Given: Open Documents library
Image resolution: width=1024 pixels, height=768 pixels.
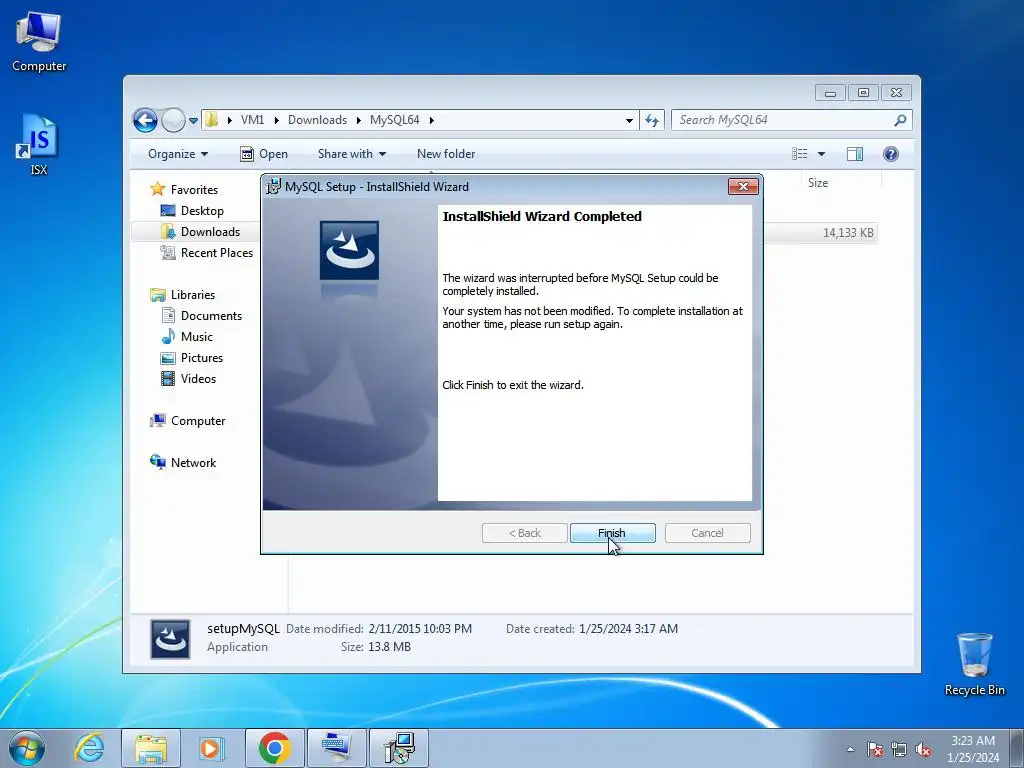Looking at the screenshot, I should (211, 315).
